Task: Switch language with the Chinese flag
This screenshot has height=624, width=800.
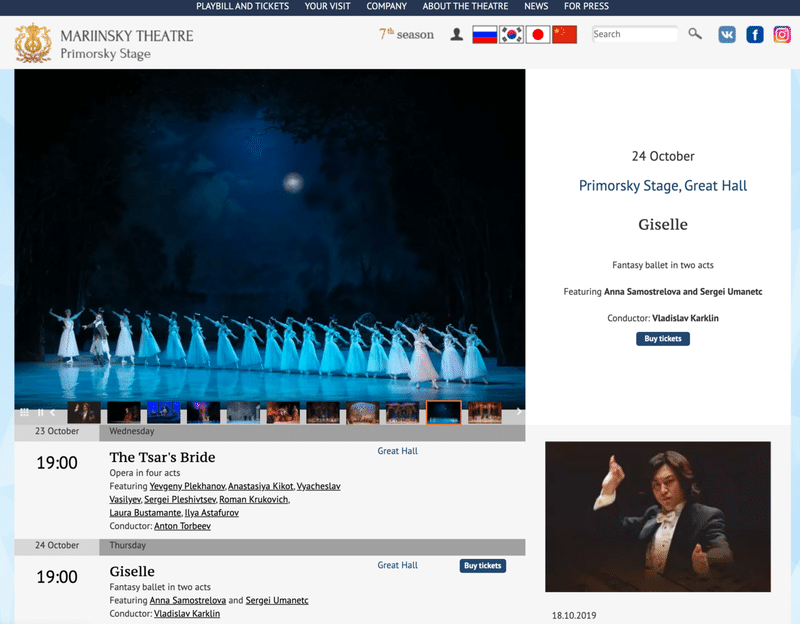Action: pyautogui.click(x=564, y=35)
